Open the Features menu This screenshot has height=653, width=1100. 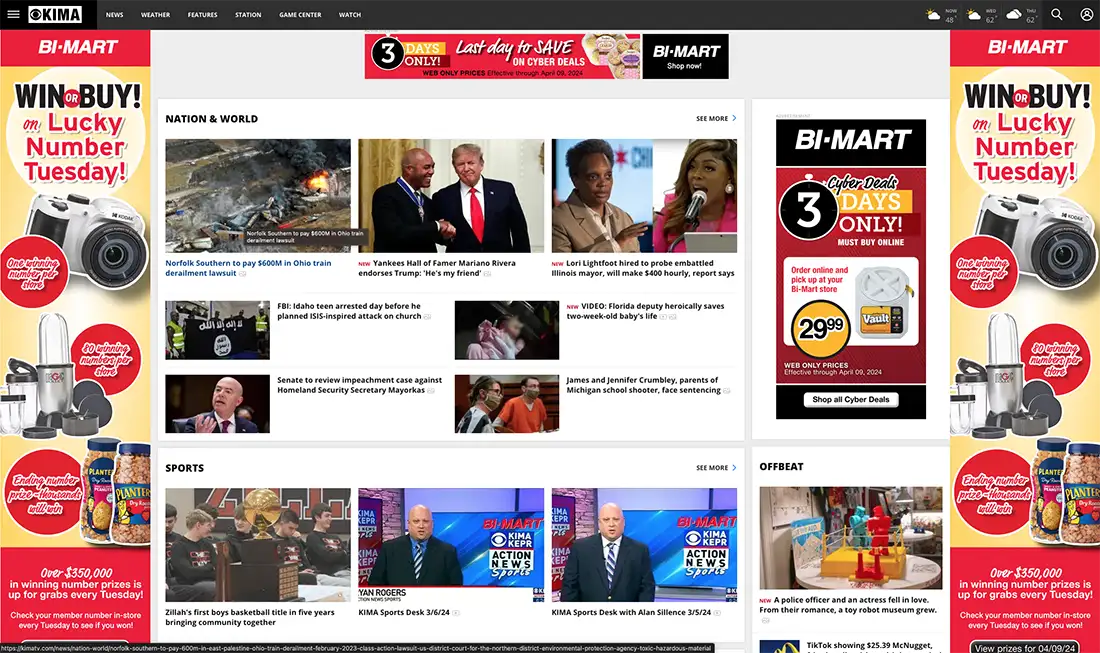(202, 15)
